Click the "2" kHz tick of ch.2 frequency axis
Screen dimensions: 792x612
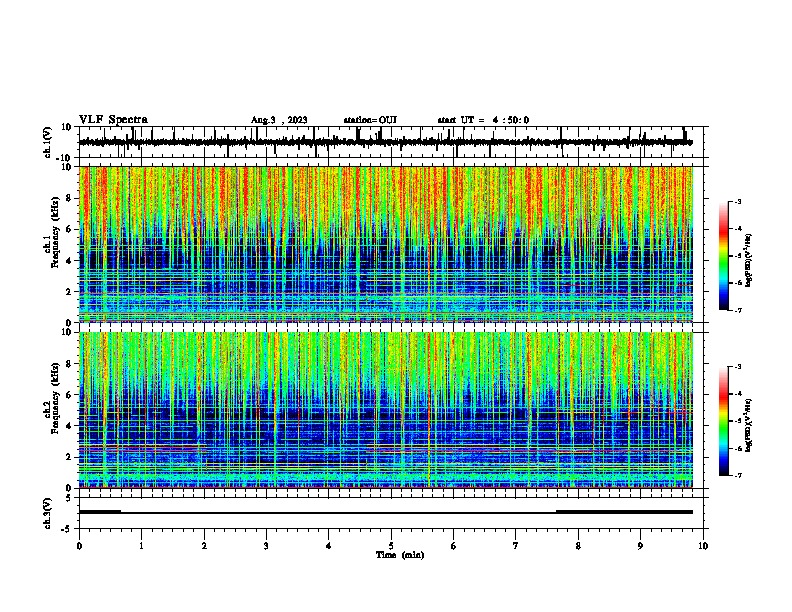[x=69, y=457]
